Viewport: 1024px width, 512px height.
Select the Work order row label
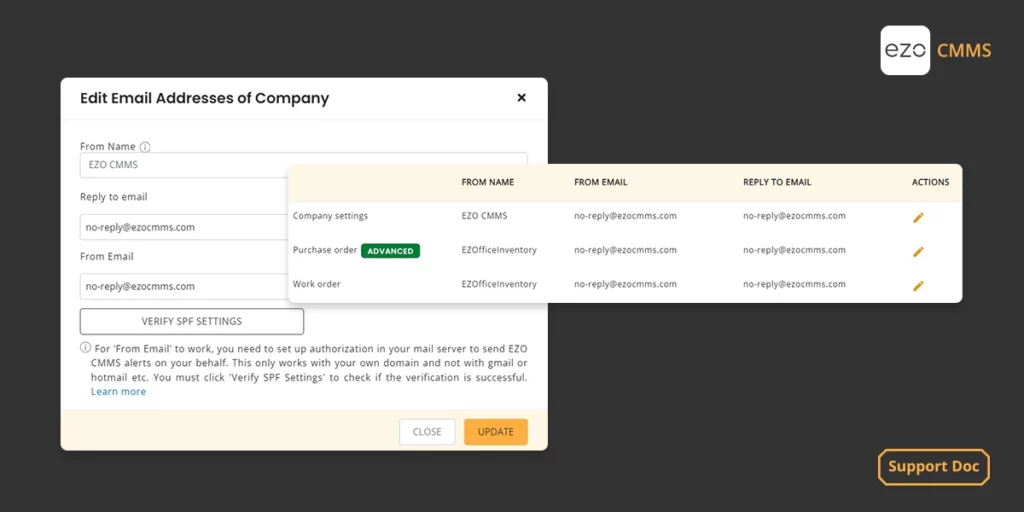coord(317,284)
